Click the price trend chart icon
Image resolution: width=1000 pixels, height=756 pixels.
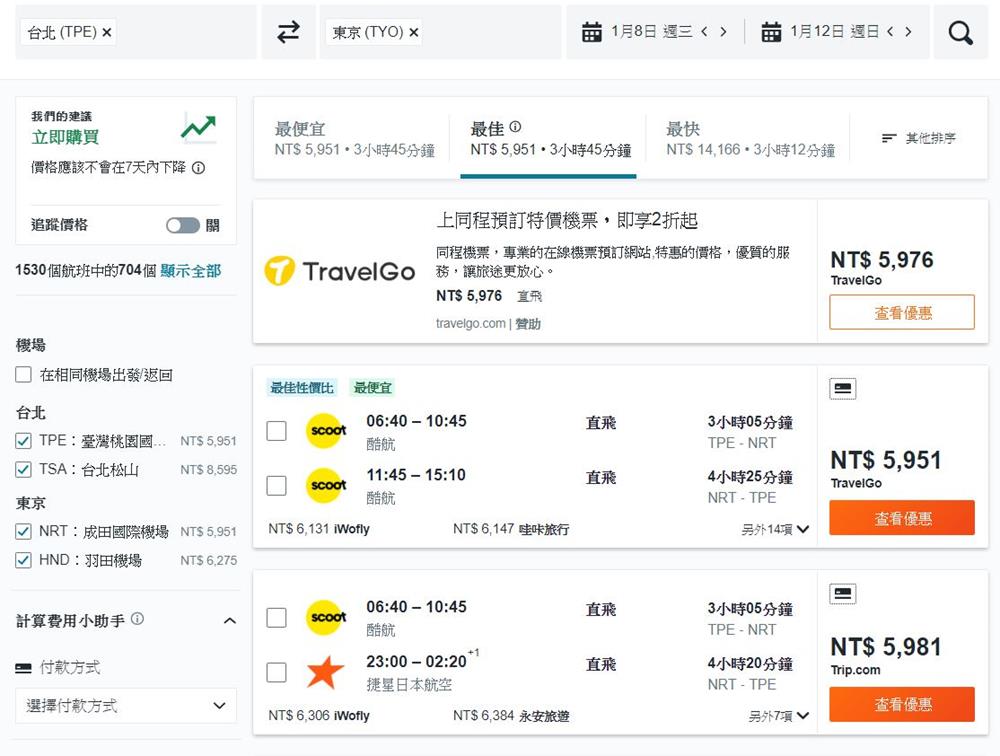pos(198,127)
